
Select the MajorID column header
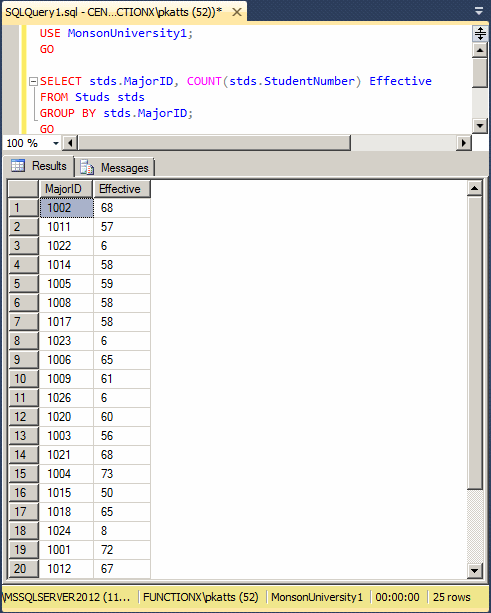click(x=66, y=189)
